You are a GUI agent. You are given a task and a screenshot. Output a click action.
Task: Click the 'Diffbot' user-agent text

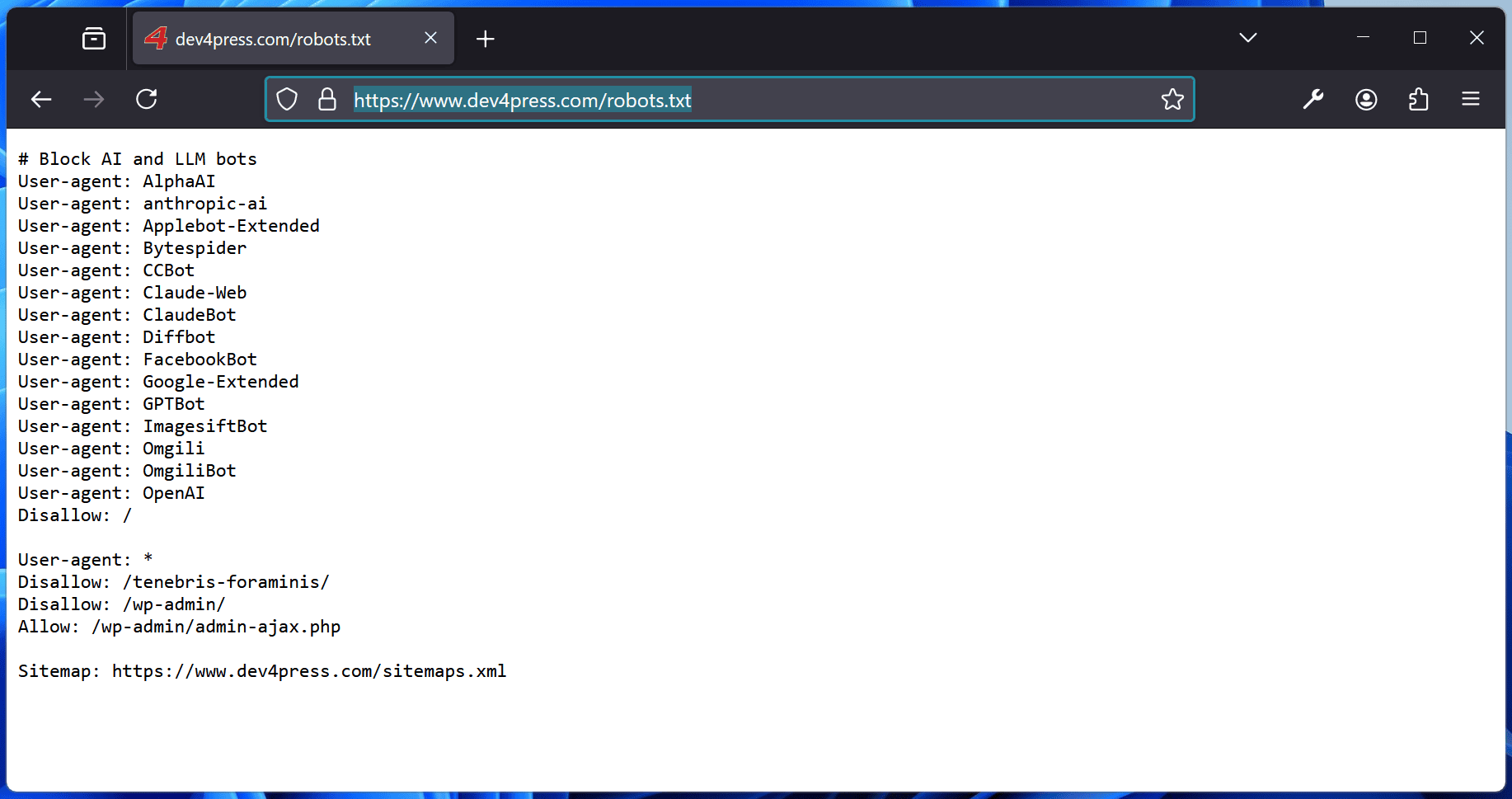tap(179, 337)
